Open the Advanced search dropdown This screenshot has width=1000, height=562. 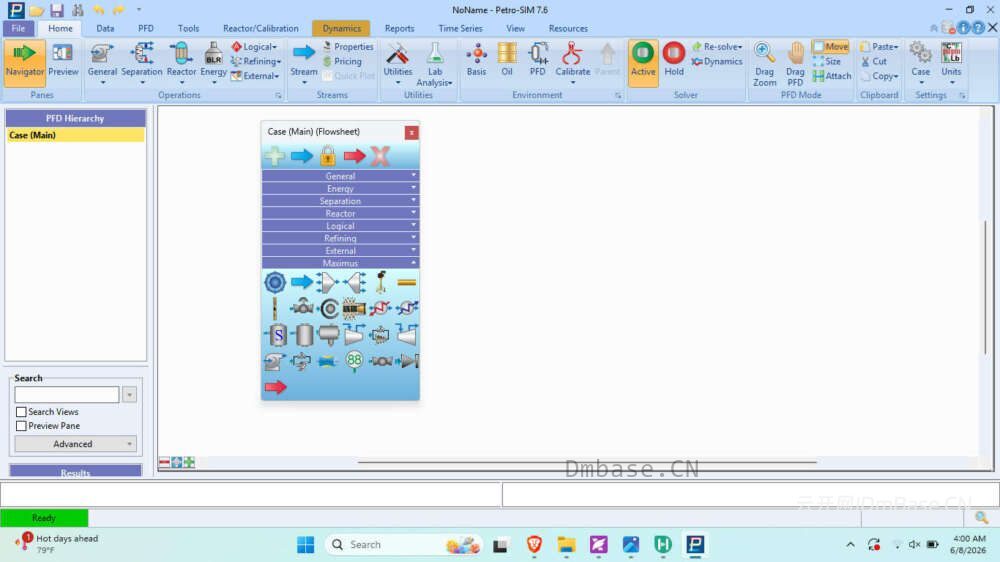(75, 444)
